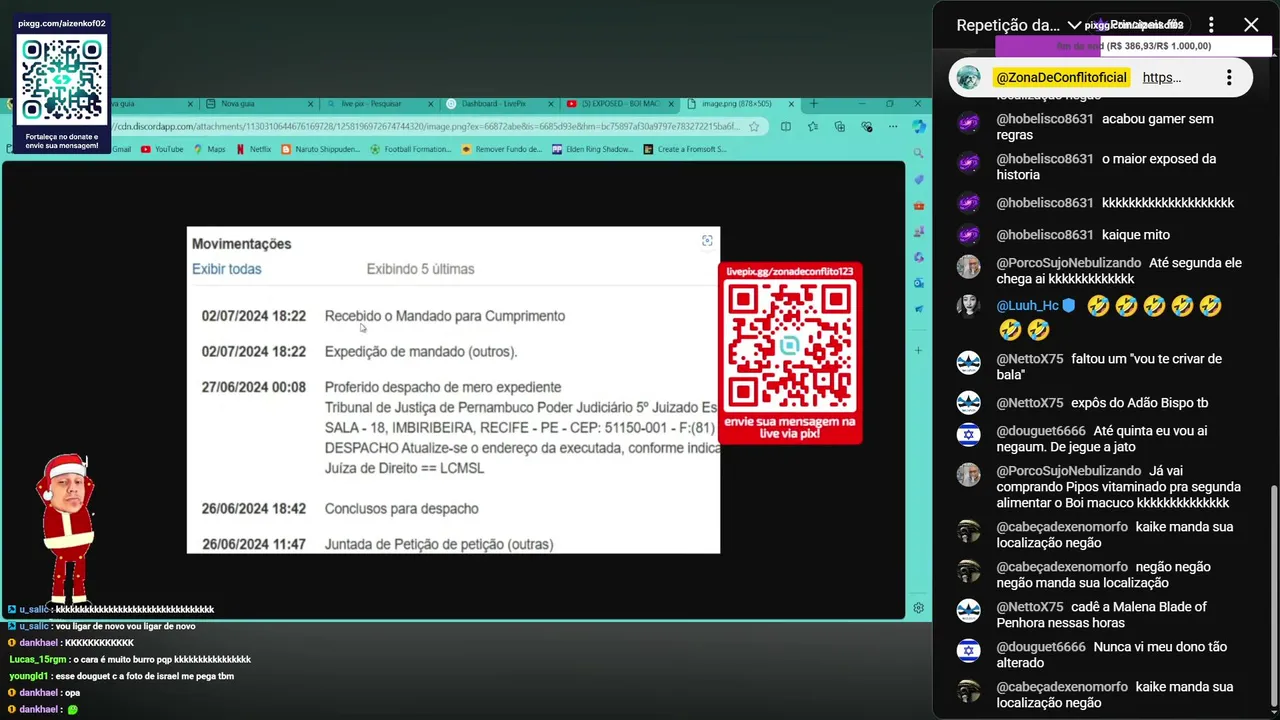The width and height of the screenshot is (1280, 720).
Task: Open the Maps bookmark
Action: [209, 149]
